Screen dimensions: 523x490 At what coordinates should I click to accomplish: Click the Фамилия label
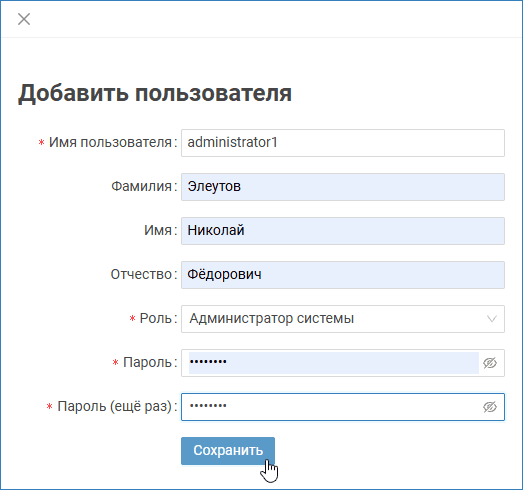point(141,186)
